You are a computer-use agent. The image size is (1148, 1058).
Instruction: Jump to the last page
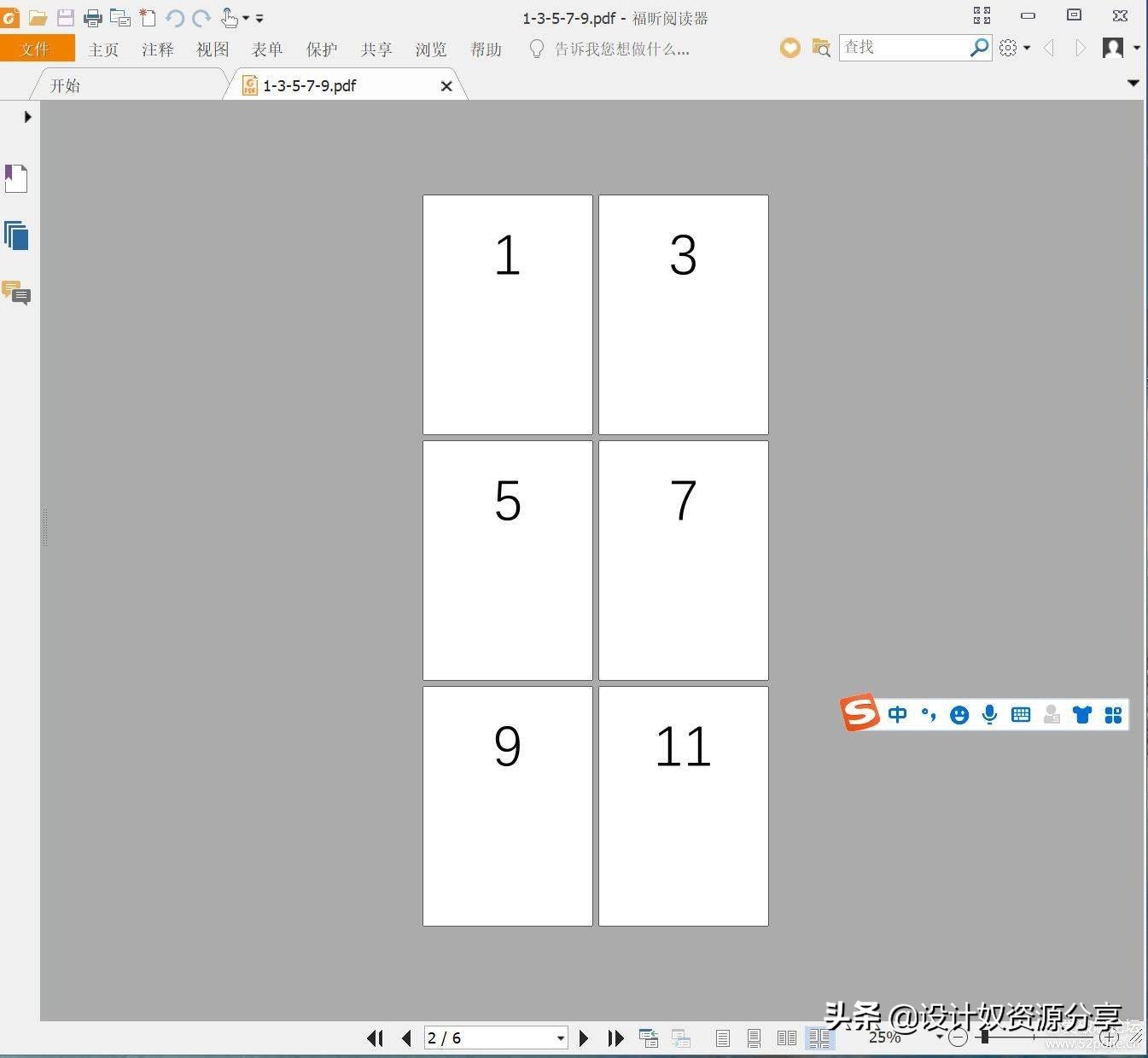click(x=615, y=1038)
